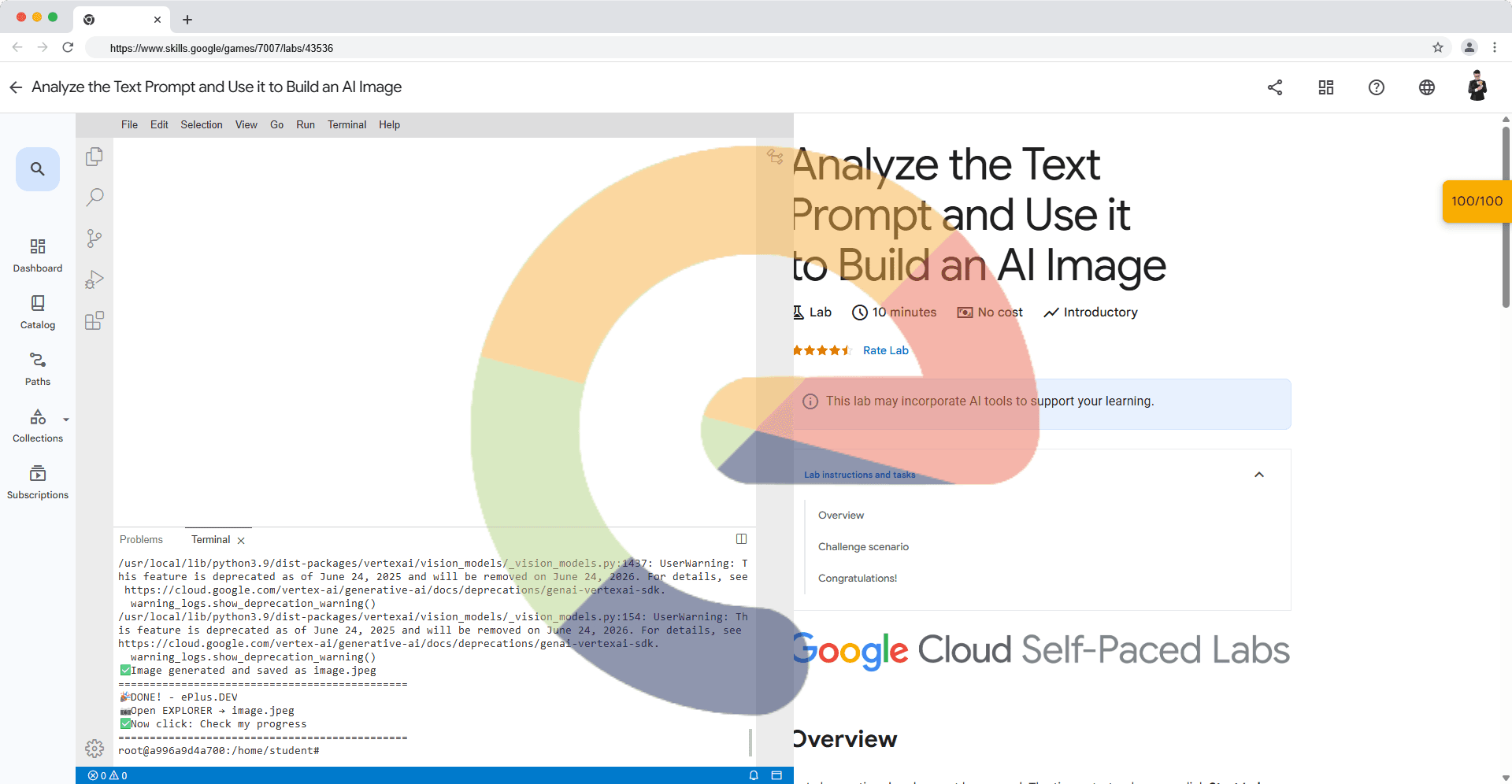
Task: Open the Run and Debug icon
Action: pyautogui.click(x=94, y=279)
